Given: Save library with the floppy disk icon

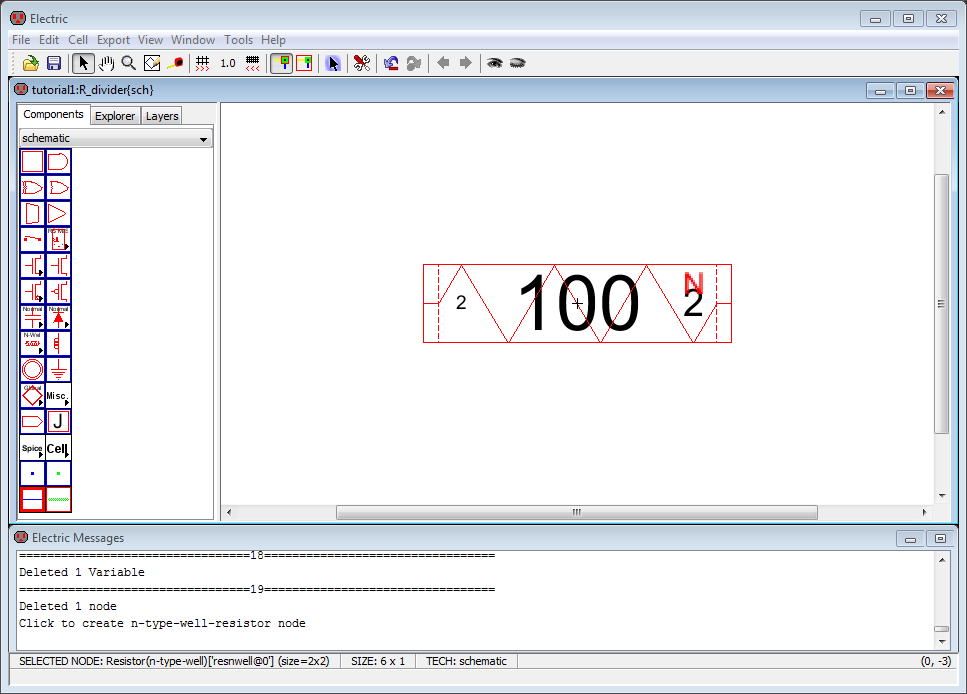Looking at the screenshot, I should pyautogui.click(x=54, y=63).
